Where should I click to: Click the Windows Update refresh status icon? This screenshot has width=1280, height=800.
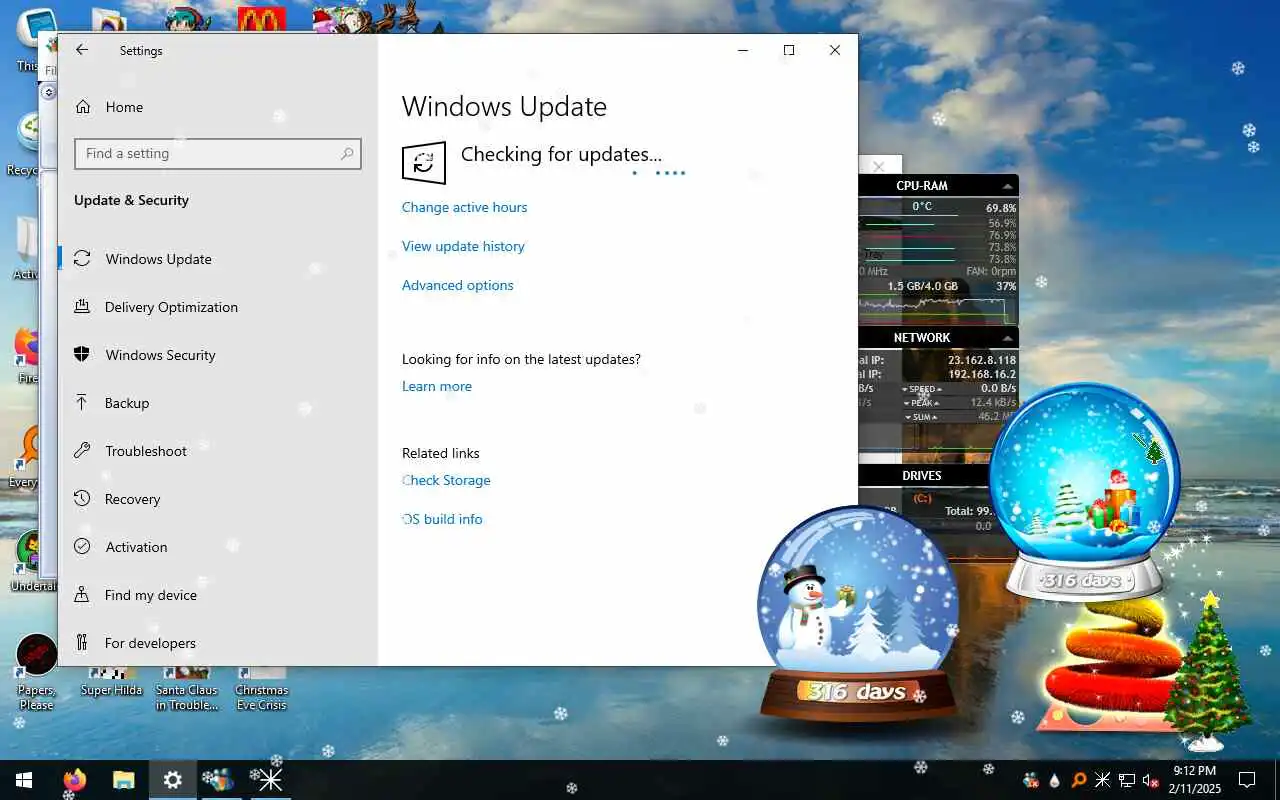pos(423,162)
